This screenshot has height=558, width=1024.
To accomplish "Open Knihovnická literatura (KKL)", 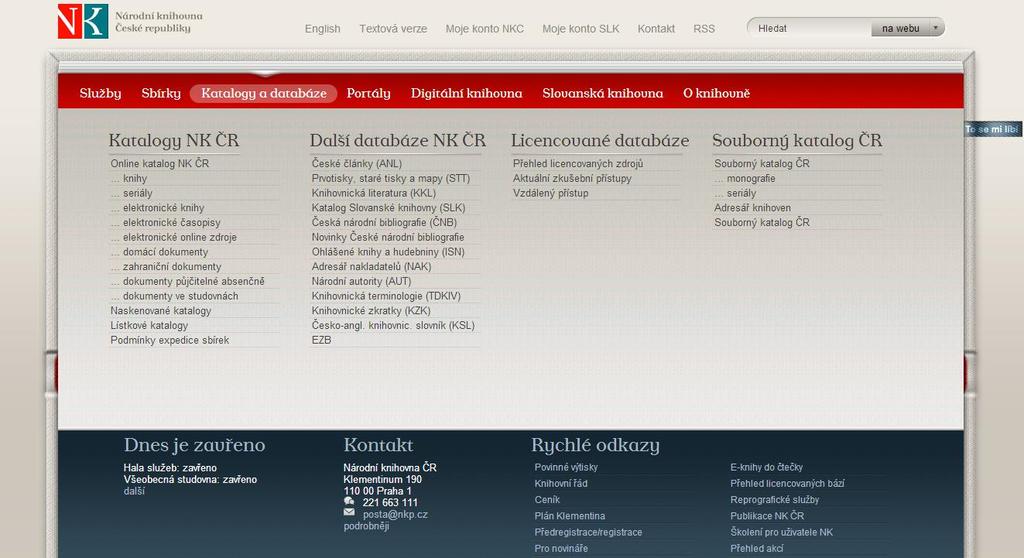I will 374,193.
